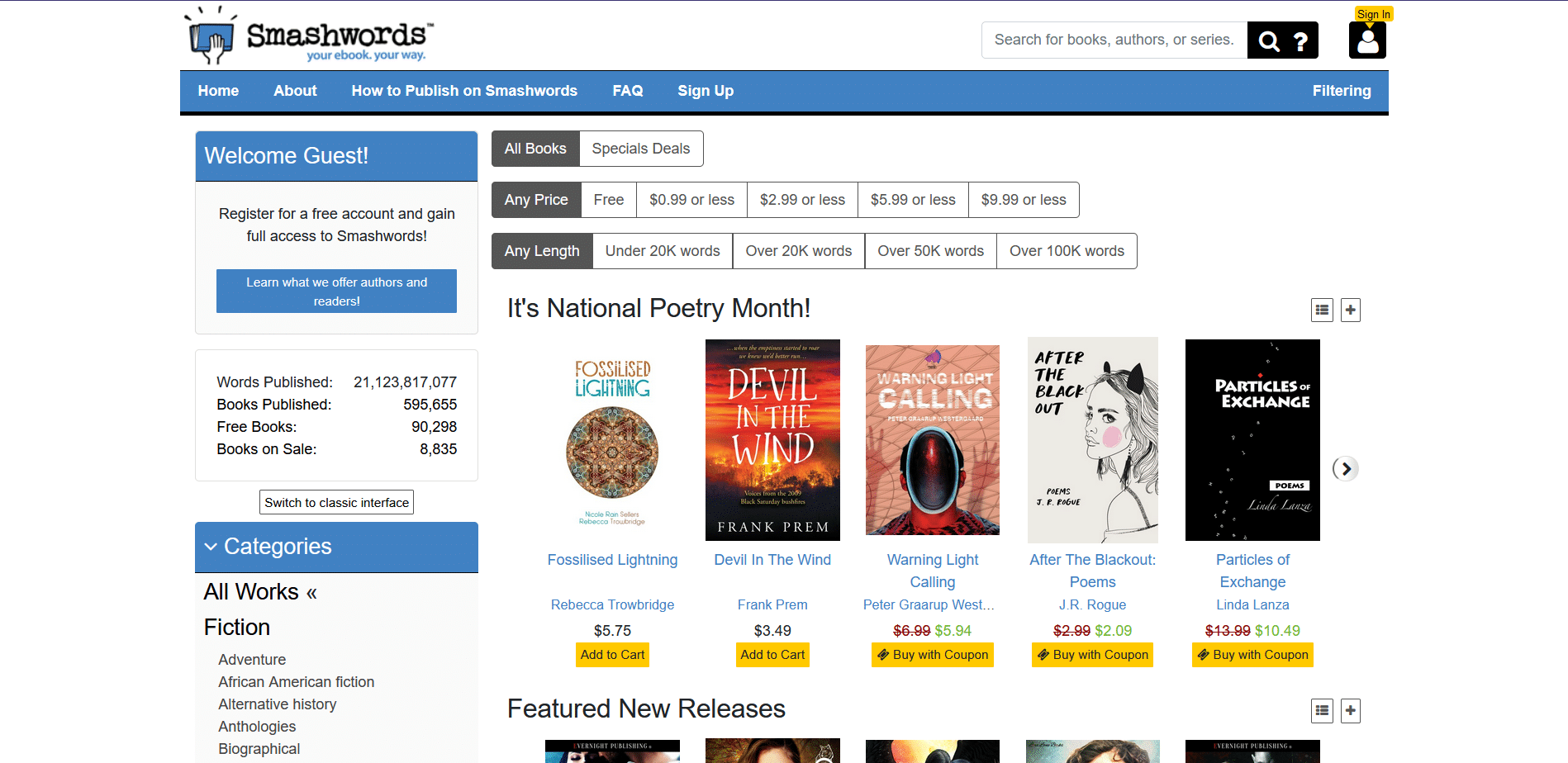The width and height of the screenshot is (1568, 763).
Task: Click the Sign In label
Action: pyautogui.click(x=1373, y=14)
